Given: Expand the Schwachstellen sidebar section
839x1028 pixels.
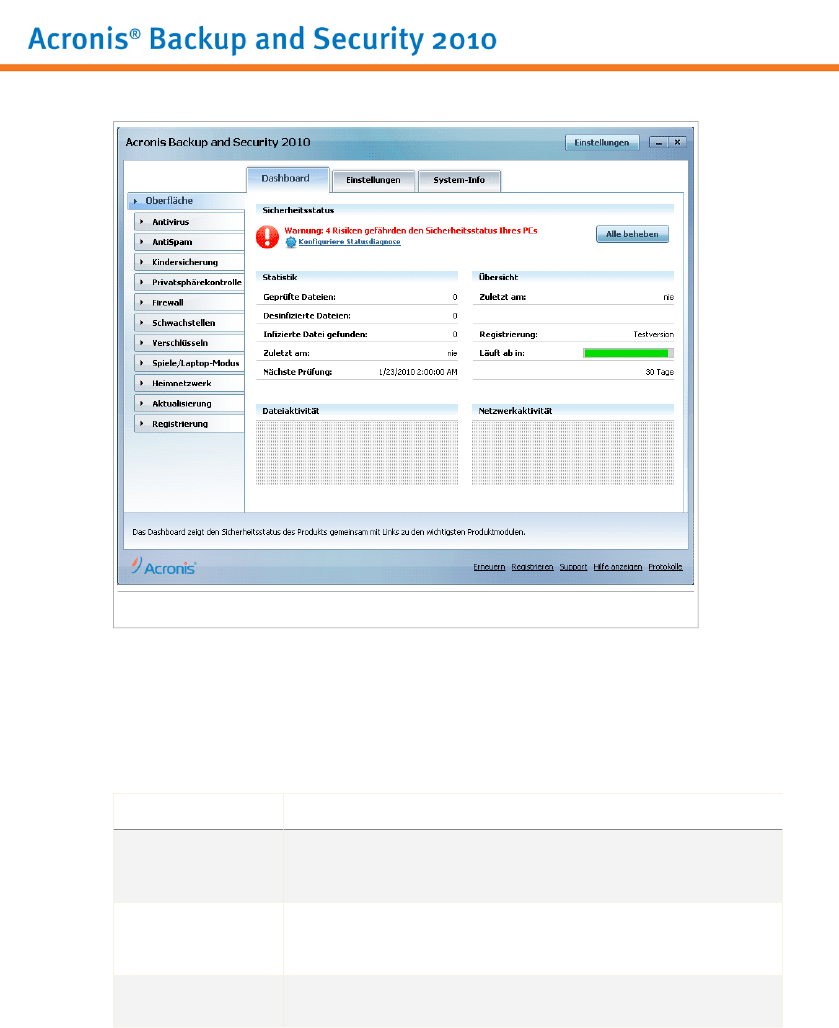Looking at the screenshot, I should point(189,323).
